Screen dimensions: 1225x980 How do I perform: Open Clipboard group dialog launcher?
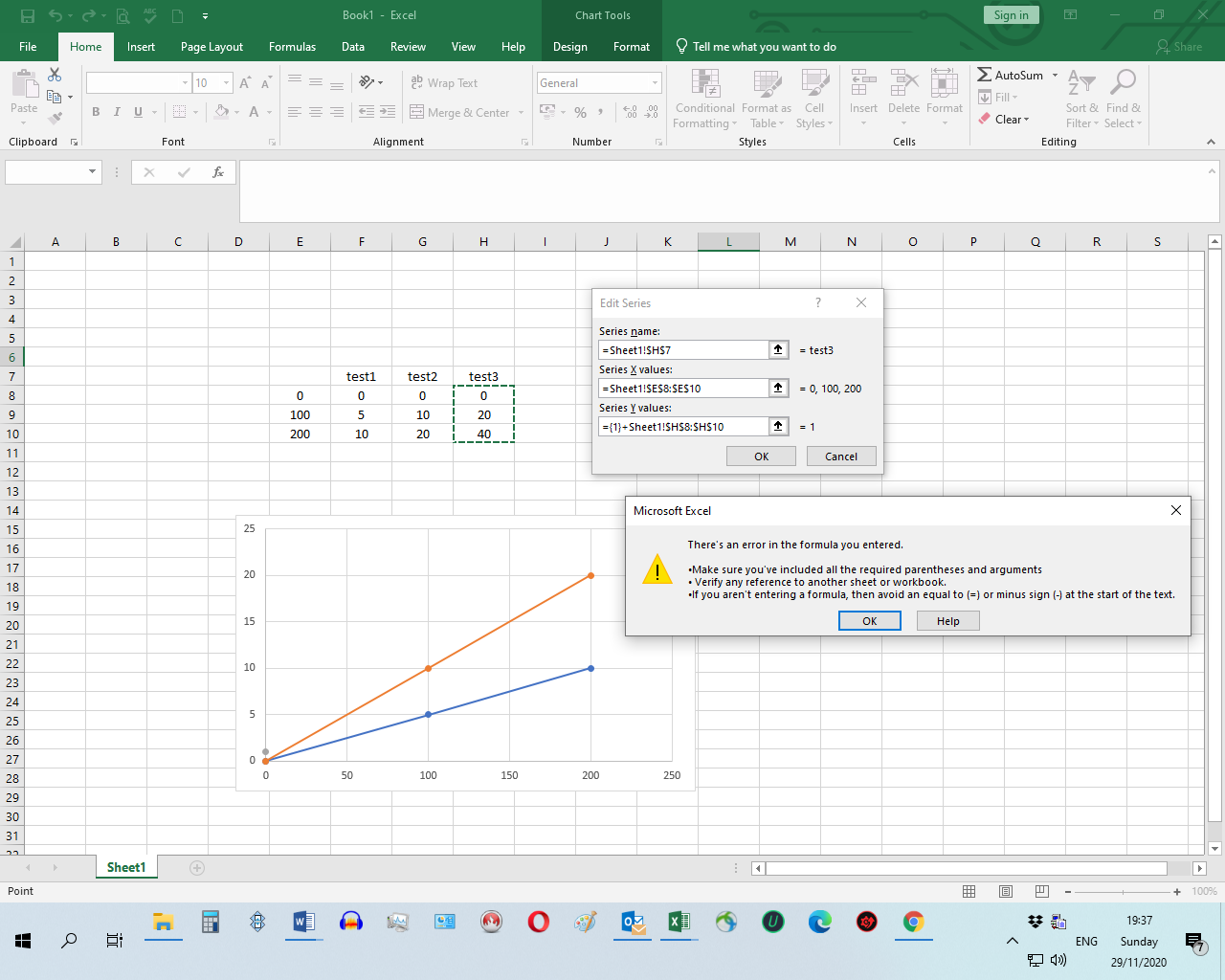click(74, 142)
